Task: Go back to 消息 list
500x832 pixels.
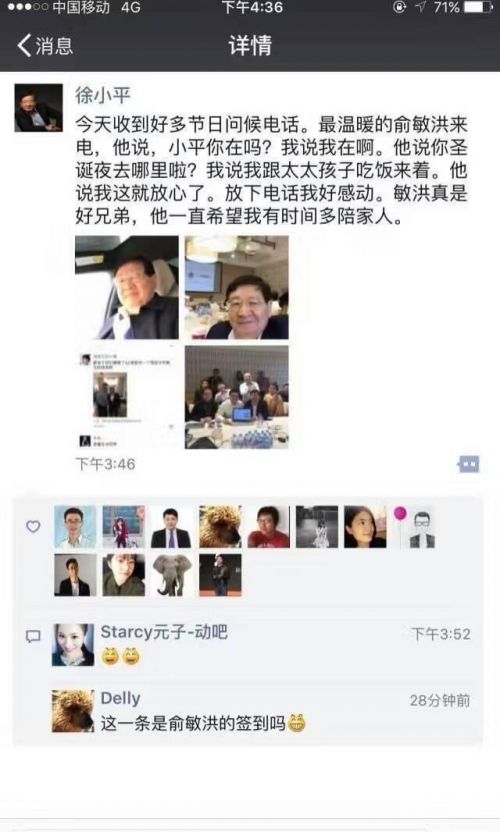Action: [45, 46]
